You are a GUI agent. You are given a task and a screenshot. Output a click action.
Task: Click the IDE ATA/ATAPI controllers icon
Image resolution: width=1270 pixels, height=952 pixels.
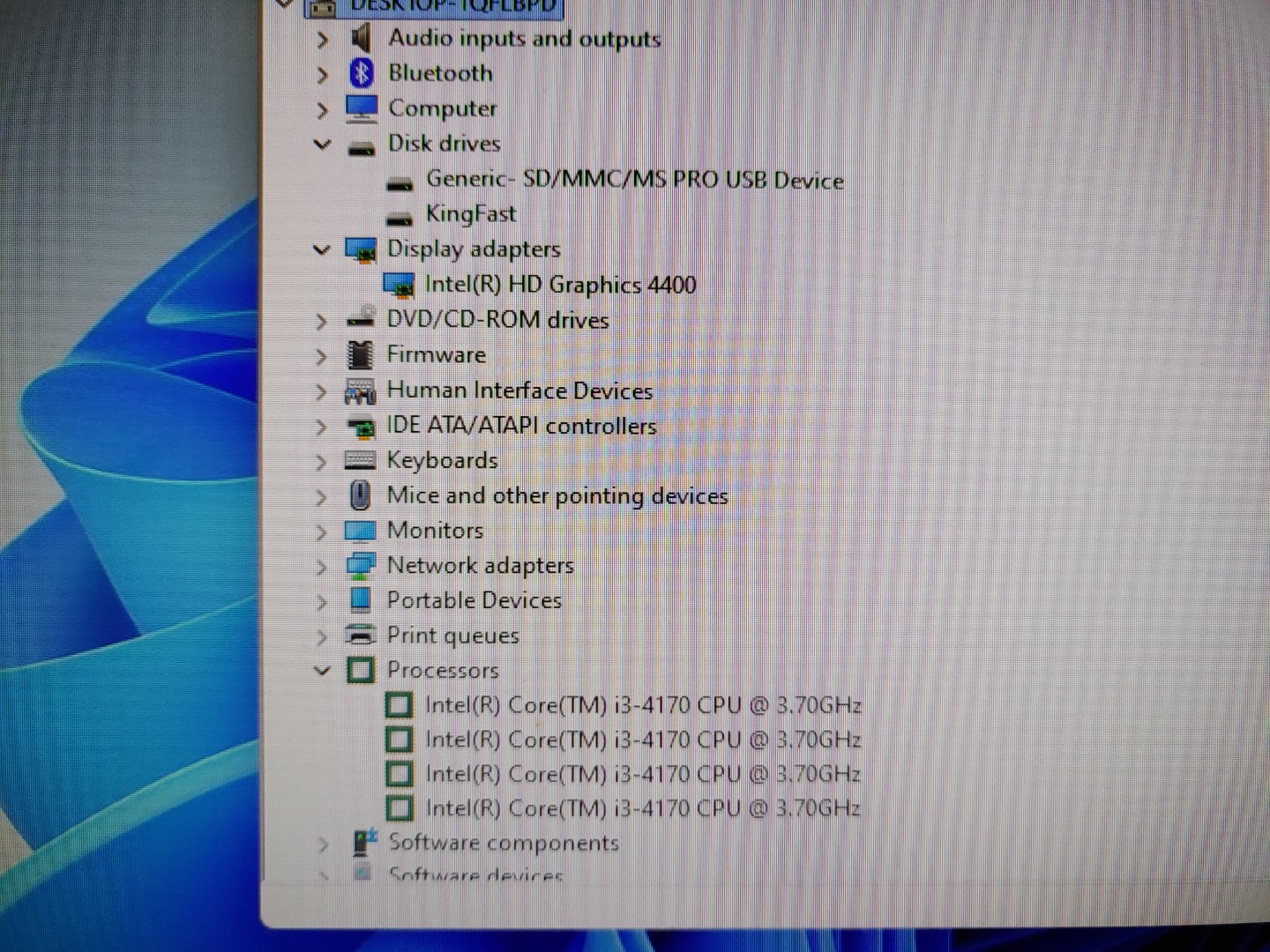(x=361, y=428)
